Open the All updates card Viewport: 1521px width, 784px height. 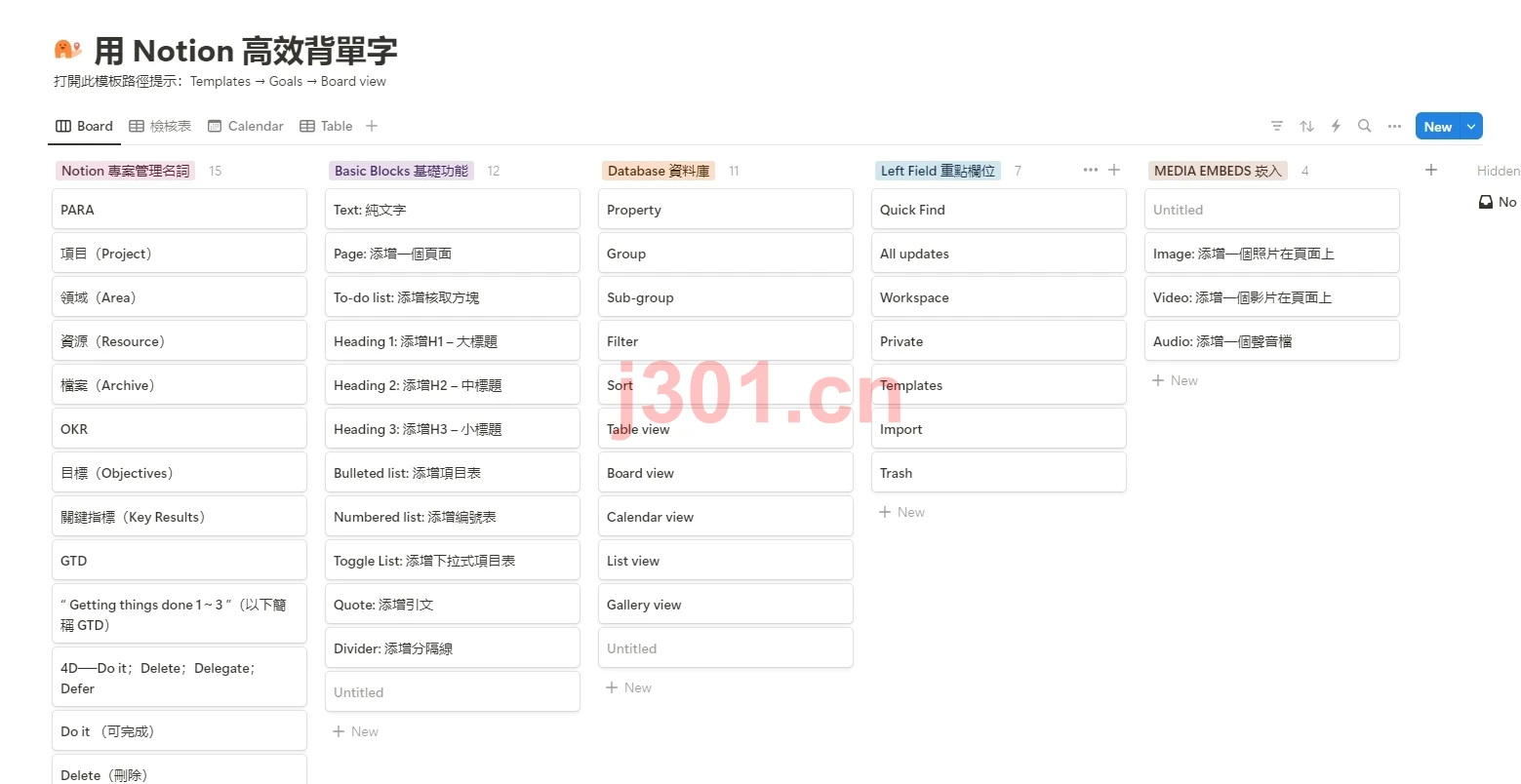(999, 254)
